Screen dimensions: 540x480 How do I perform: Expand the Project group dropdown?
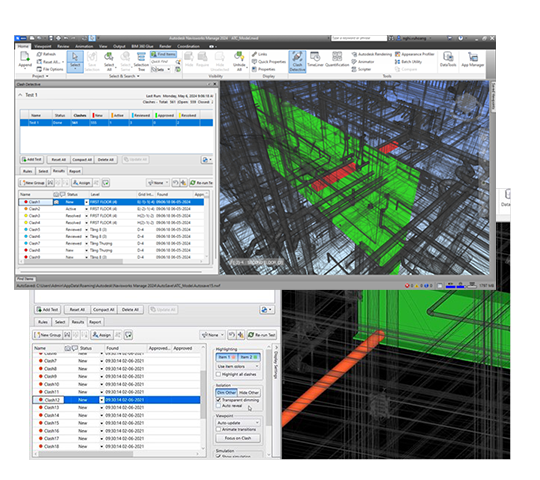(40, 76)
